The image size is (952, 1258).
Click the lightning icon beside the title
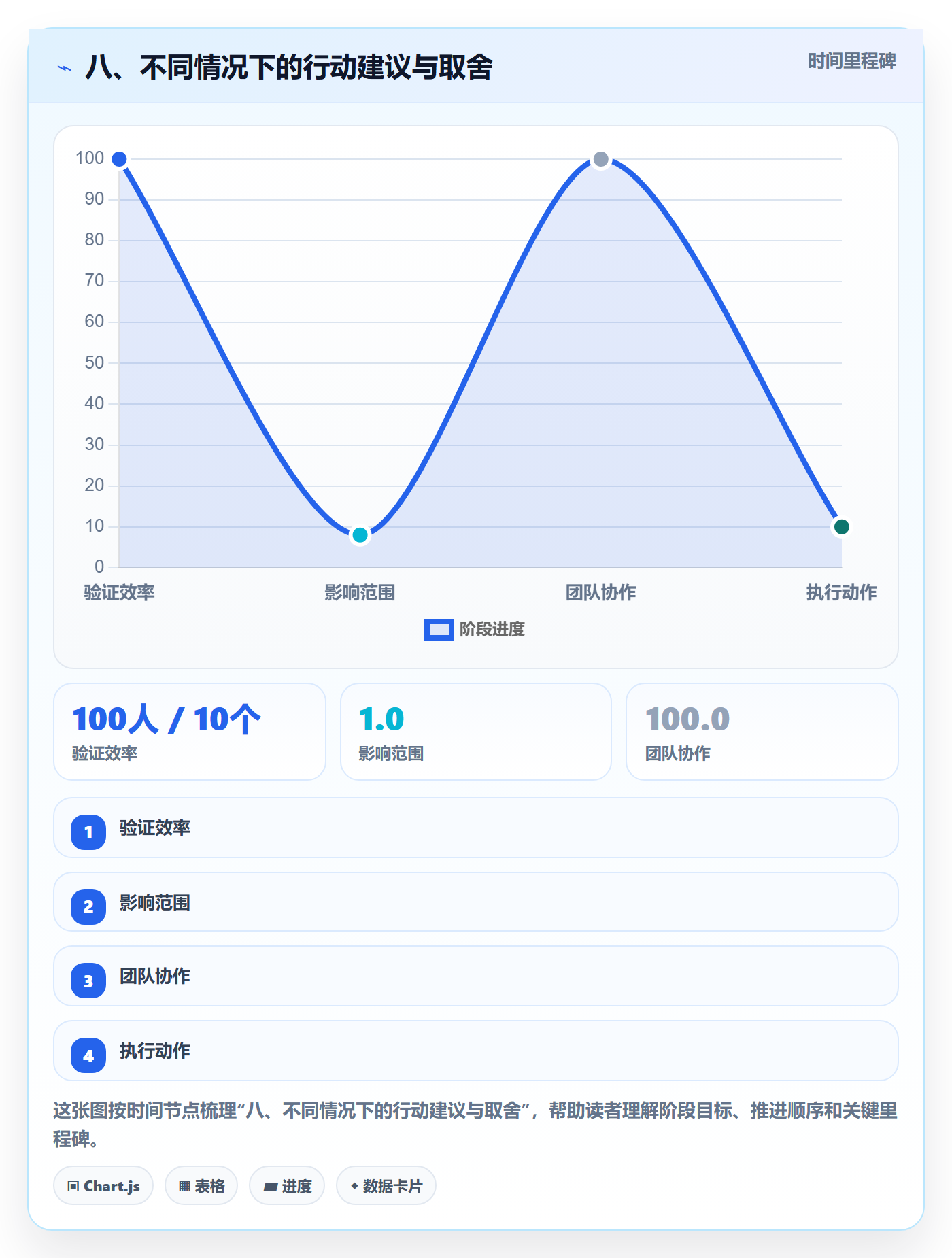click(65, 68)
